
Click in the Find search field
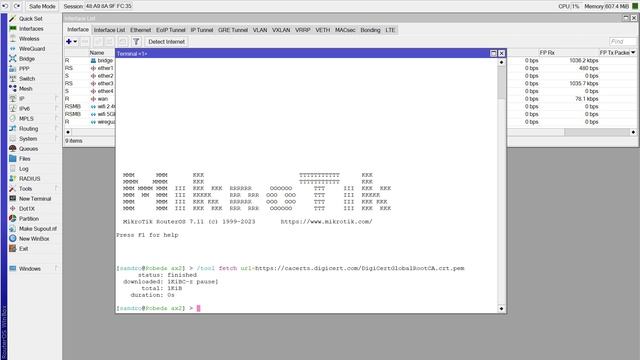(x=622, y=42)
